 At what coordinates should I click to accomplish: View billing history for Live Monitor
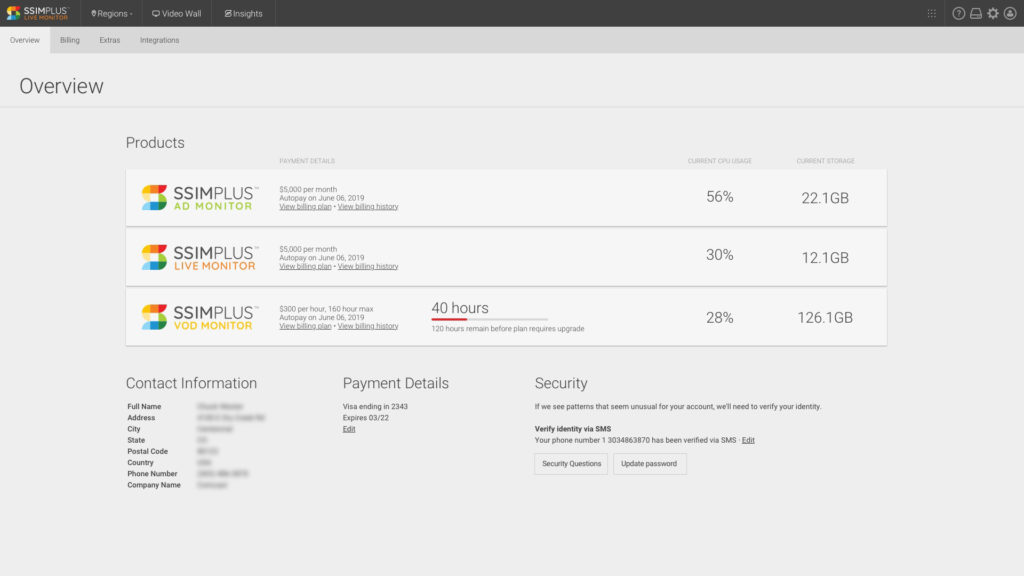point(368,267)
